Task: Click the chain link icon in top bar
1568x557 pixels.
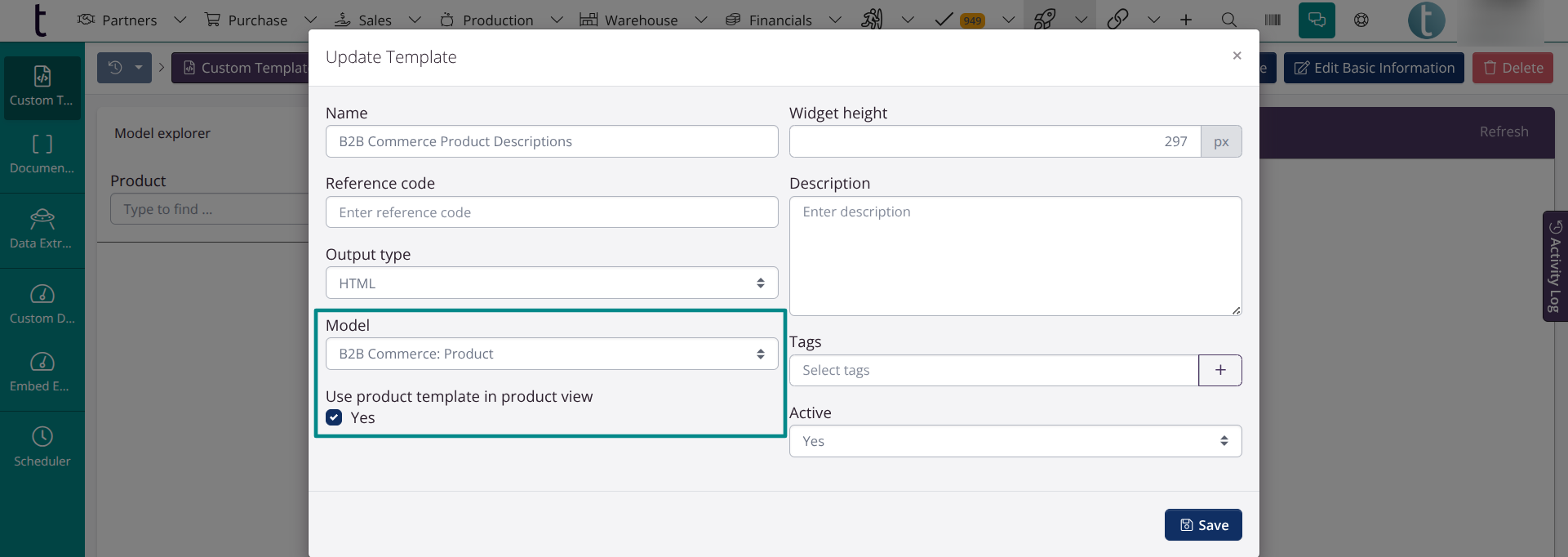Action: (1117, 20)
